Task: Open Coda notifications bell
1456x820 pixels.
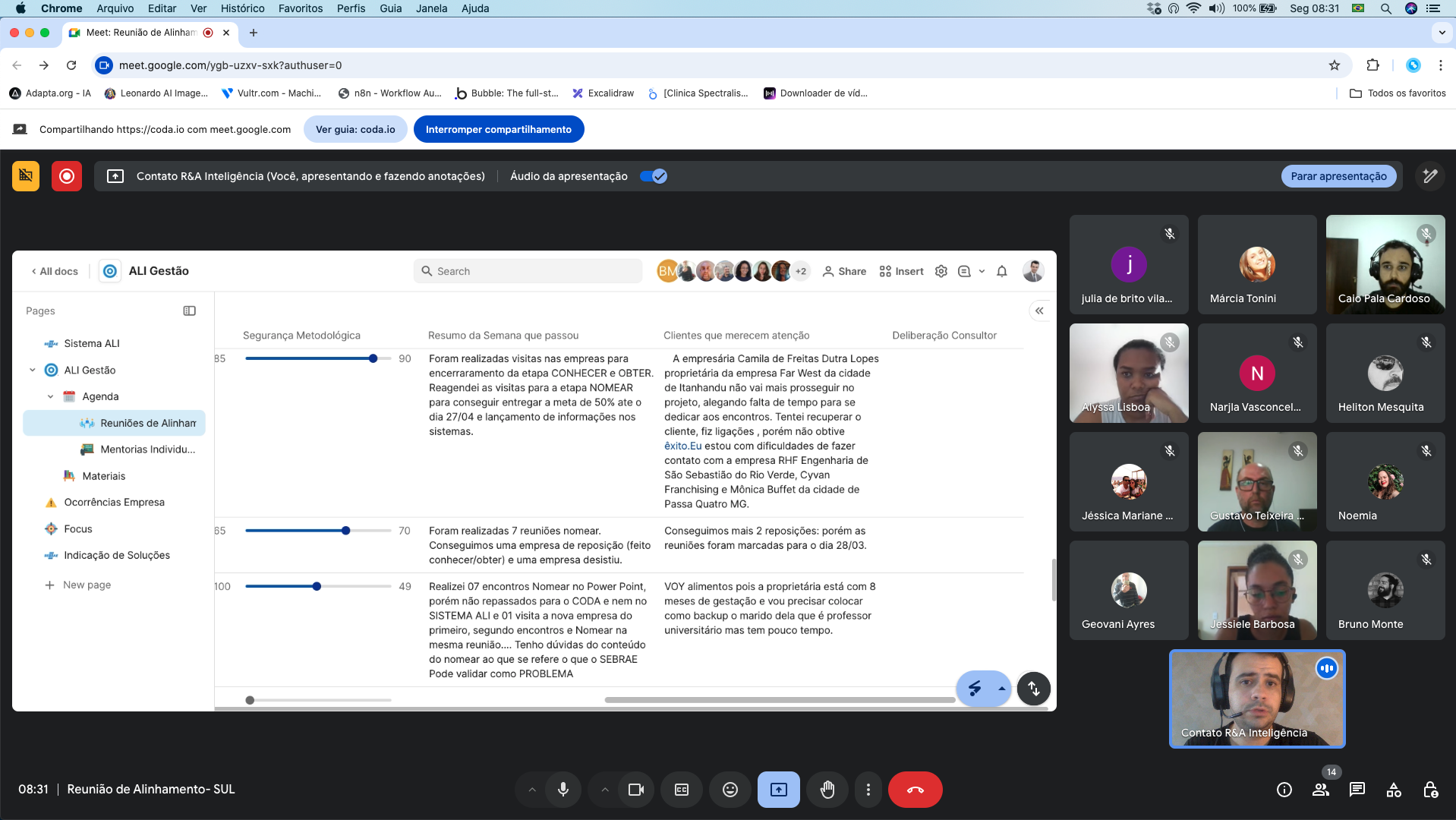Action: pos(1002,271)
